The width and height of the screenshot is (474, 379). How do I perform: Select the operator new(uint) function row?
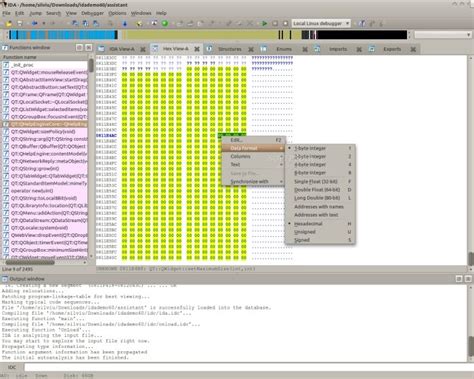tap(44, 191)
